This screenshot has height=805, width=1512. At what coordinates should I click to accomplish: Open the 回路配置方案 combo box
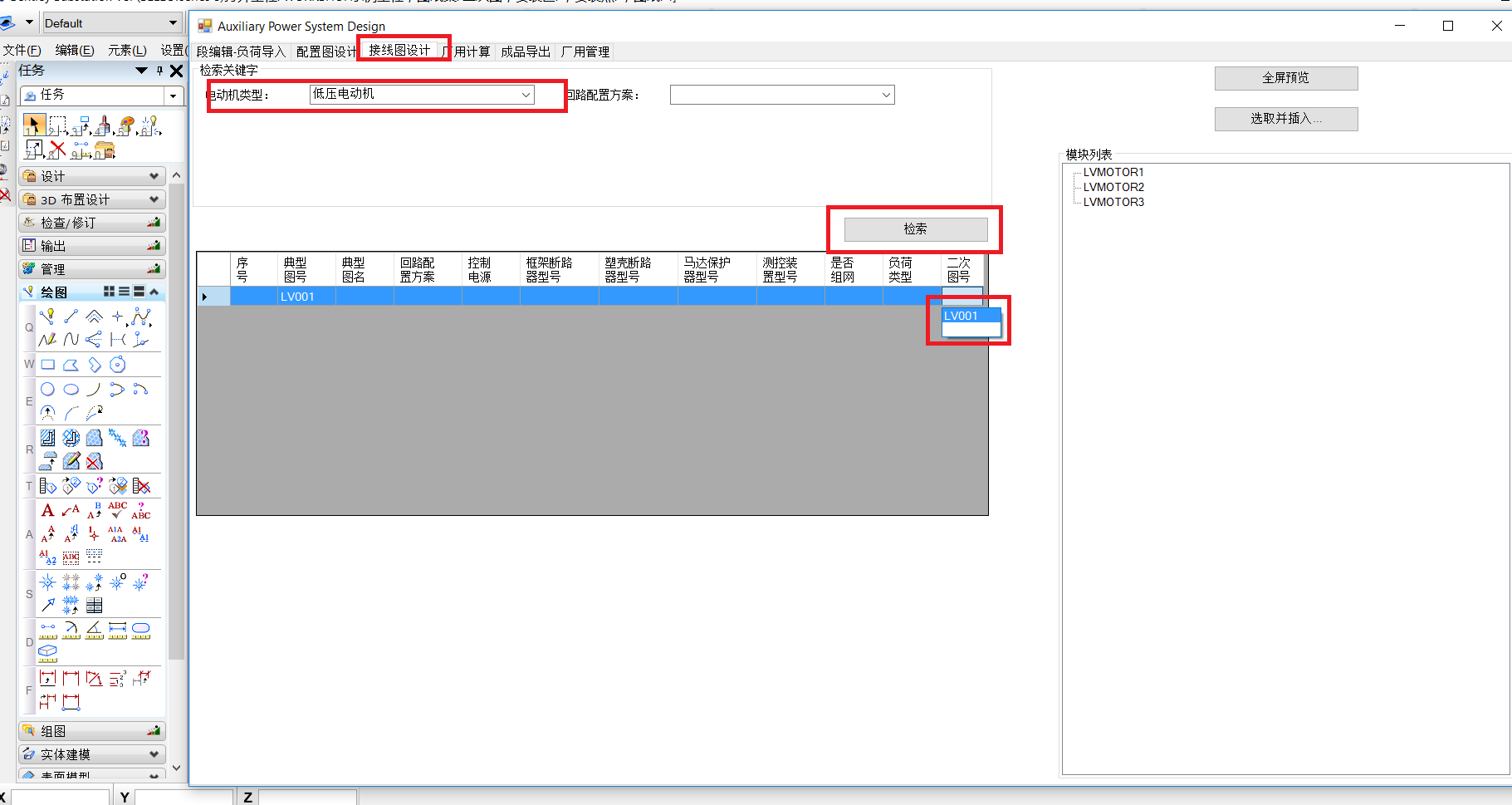coord(782,95)
